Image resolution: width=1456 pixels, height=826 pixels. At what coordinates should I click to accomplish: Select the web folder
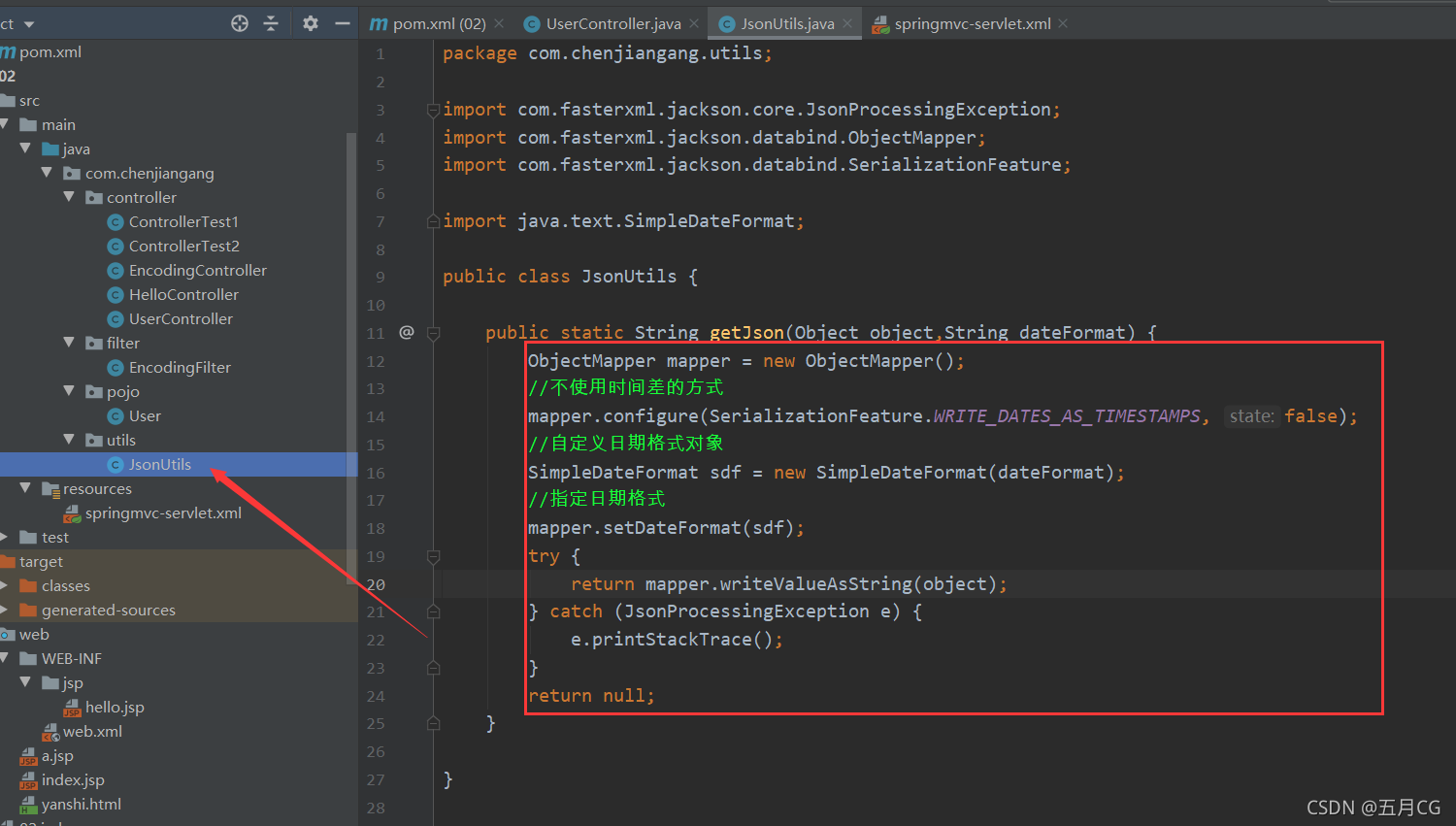point(34,634)
